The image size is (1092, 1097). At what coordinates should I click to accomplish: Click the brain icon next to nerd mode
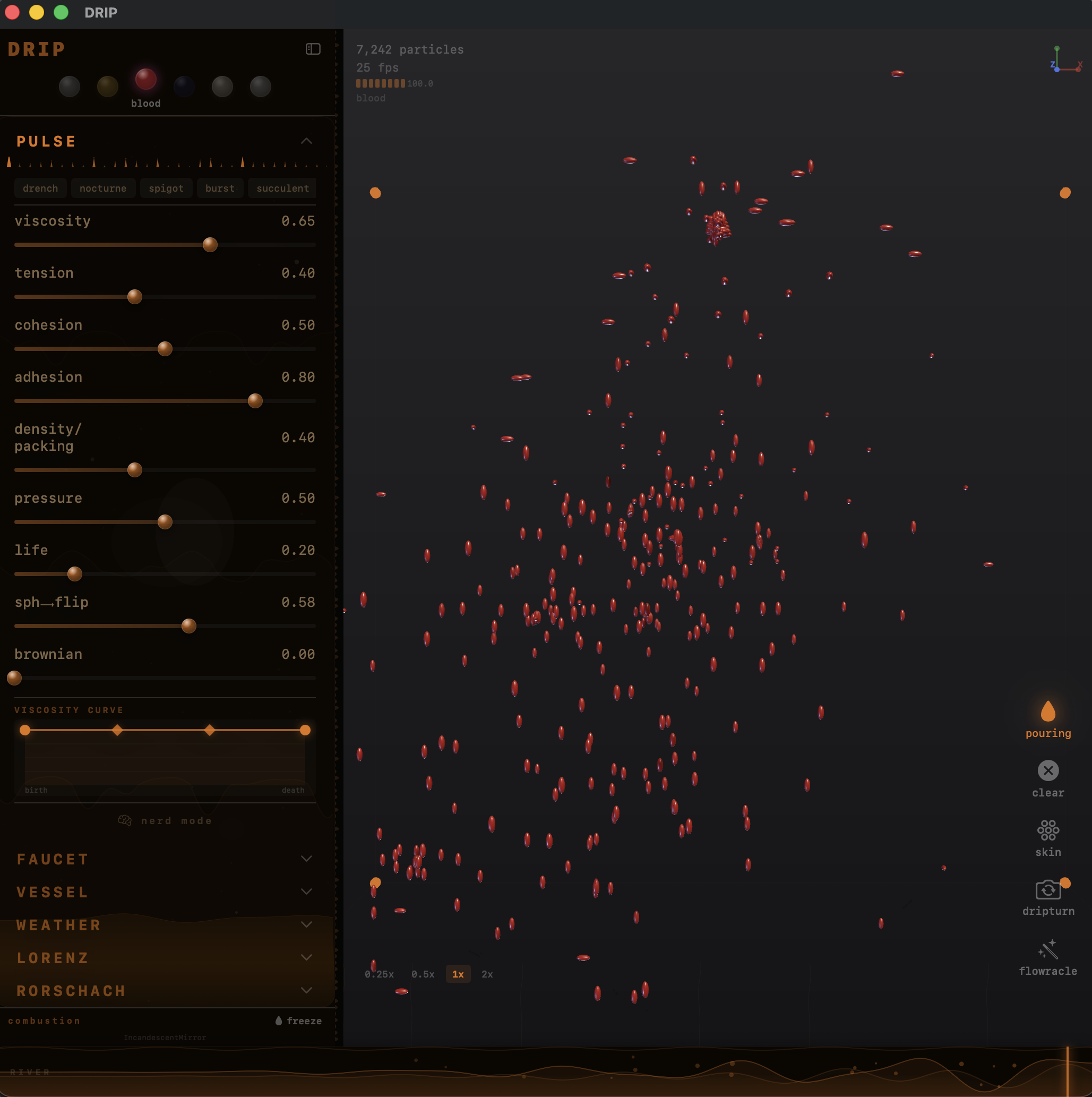126,819
